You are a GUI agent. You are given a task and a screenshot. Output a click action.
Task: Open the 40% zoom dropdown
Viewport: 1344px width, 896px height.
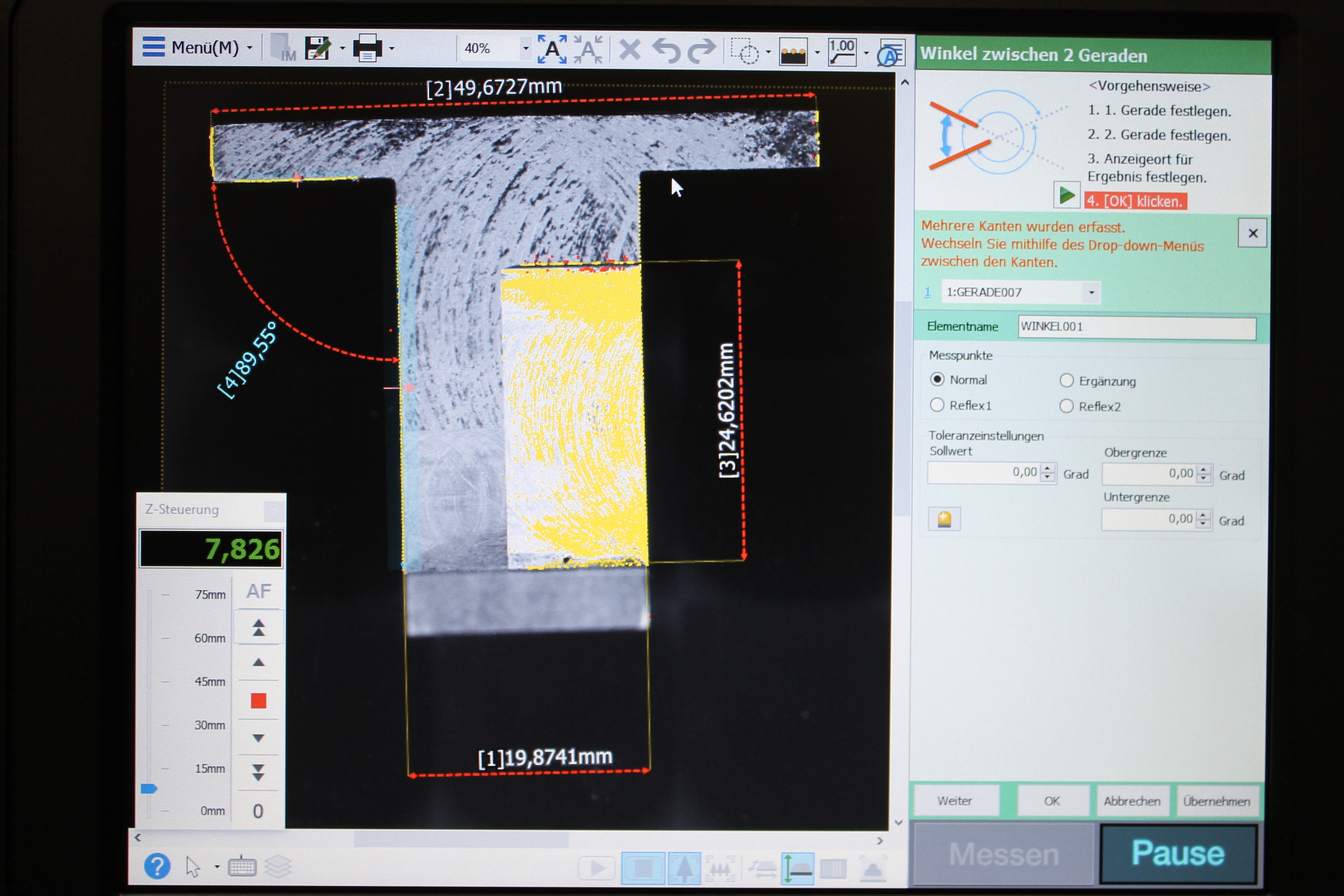[525, 48]
